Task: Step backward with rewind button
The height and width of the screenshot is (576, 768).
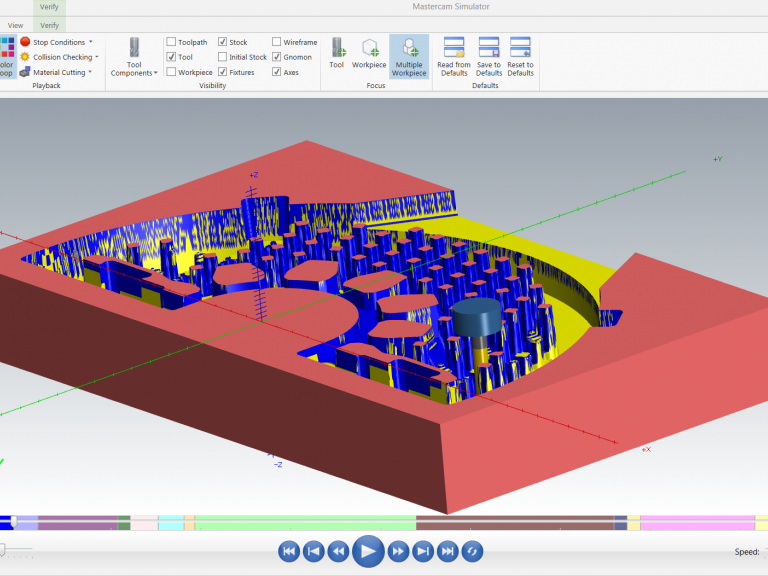Action: pyautogui.click(x=338, y=552)
